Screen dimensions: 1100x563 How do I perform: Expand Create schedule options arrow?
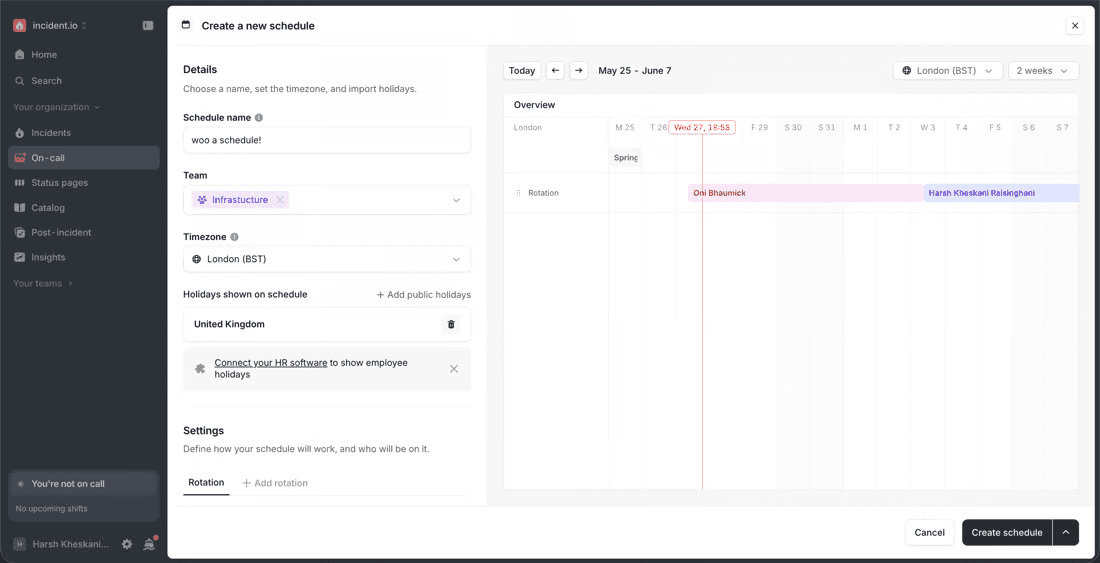click(1066, 533)
